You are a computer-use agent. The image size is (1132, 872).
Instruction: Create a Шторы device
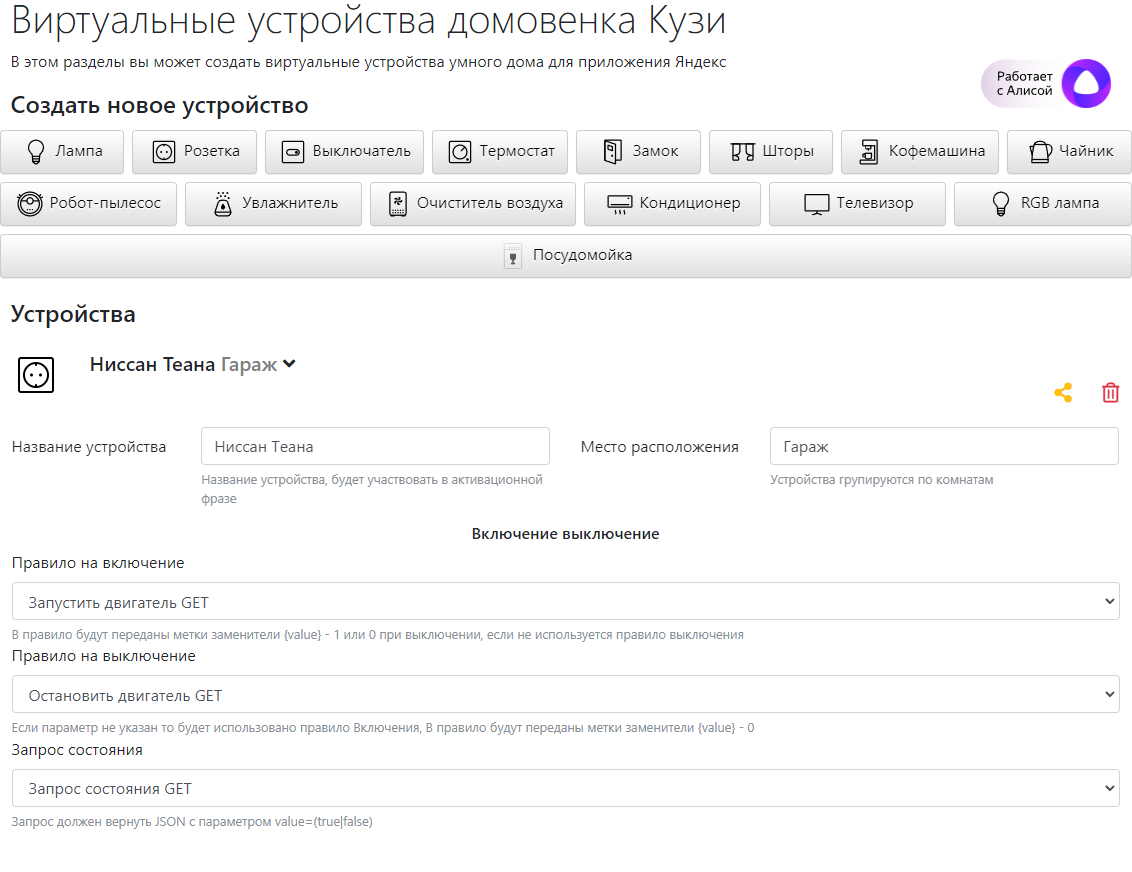(x=771, y=152)
